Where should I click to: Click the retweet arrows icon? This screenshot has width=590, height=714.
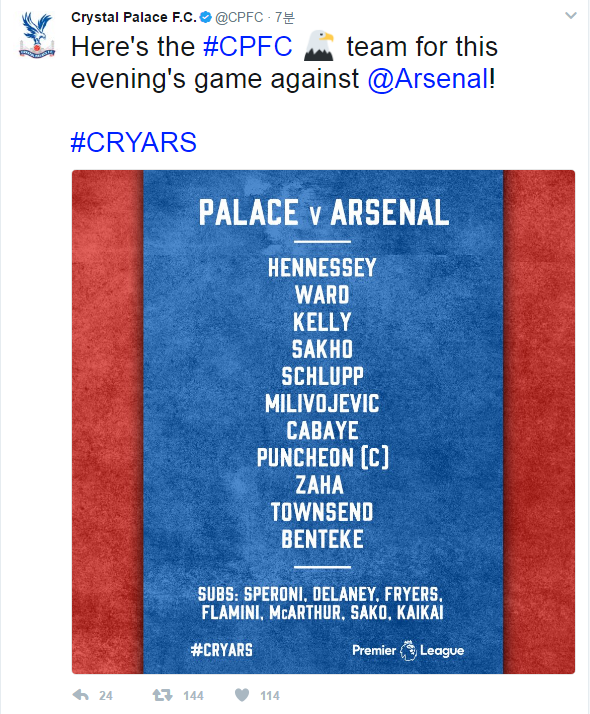[162, 695]
